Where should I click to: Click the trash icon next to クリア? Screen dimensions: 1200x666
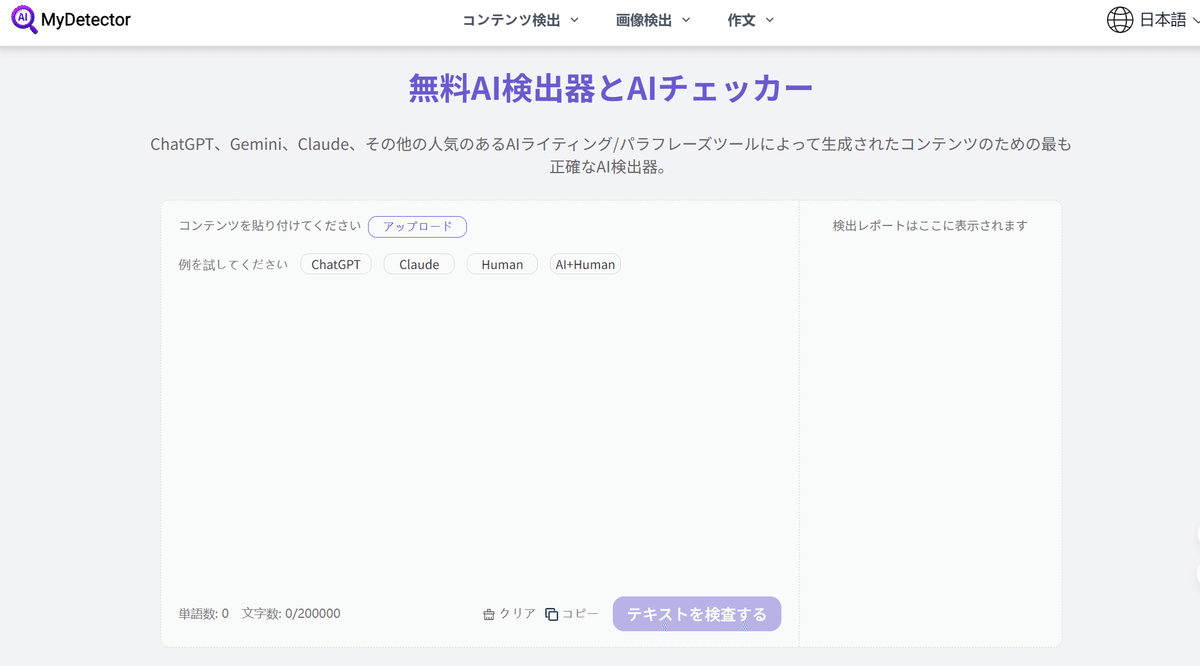(x=489, y=613)
